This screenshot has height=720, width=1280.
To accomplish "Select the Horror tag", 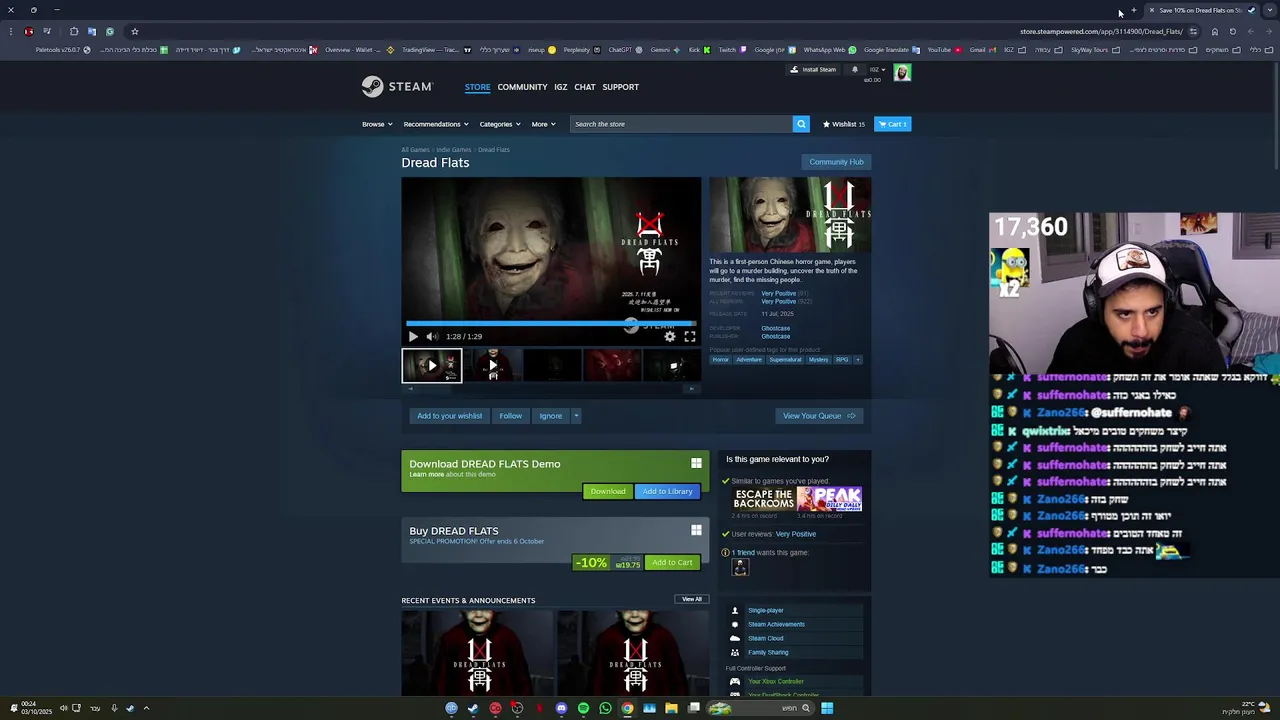I will tap(720, 360).
